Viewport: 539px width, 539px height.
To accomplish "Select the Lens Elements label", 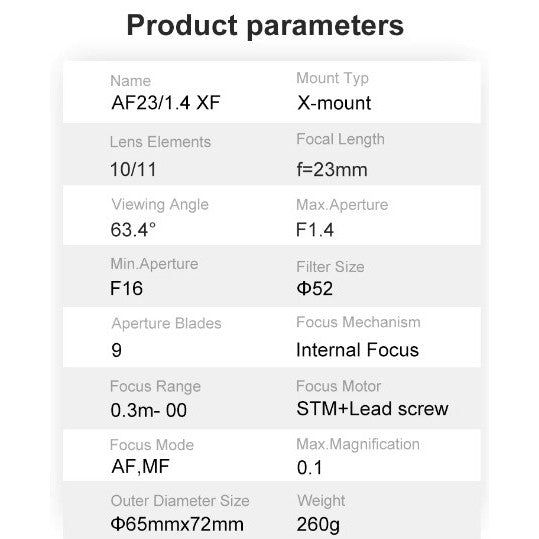I will tap(160, 142).
